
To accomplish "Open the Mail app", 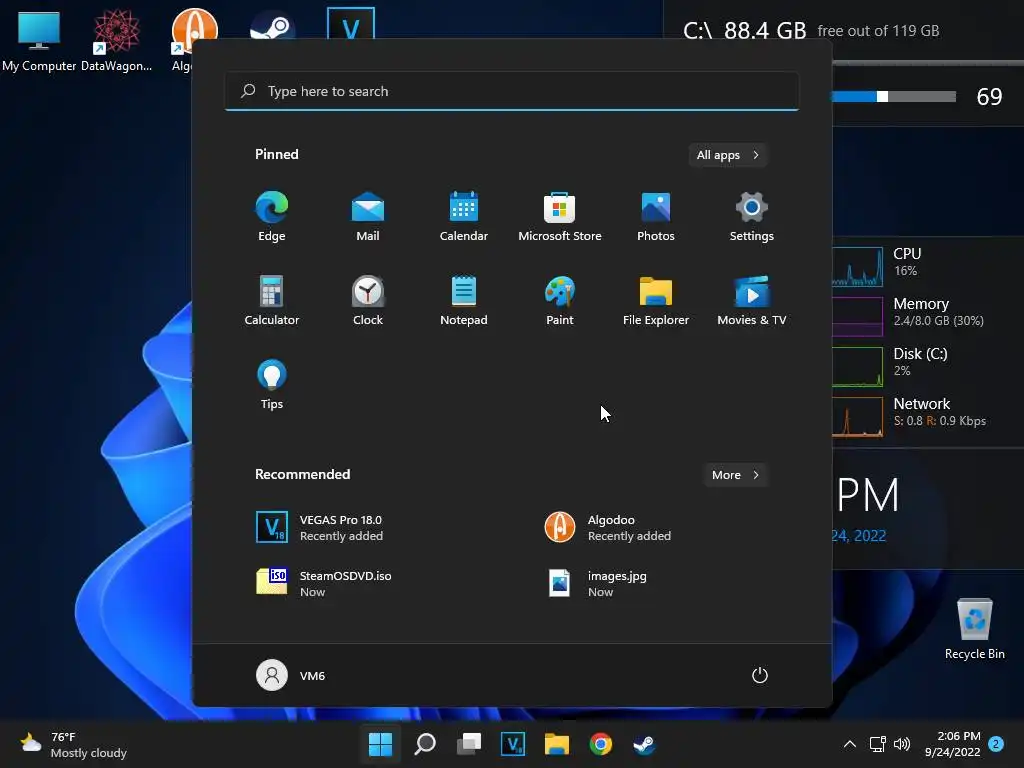I will (368, 217).
